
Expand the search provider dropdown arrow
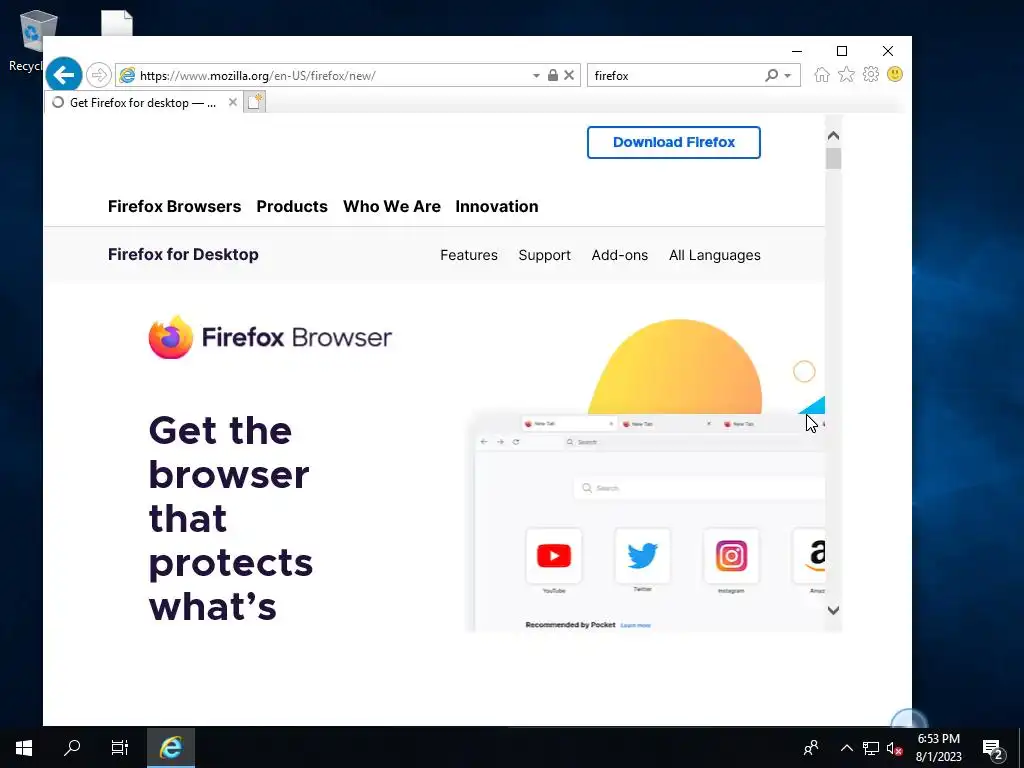[x=788, y=76]
